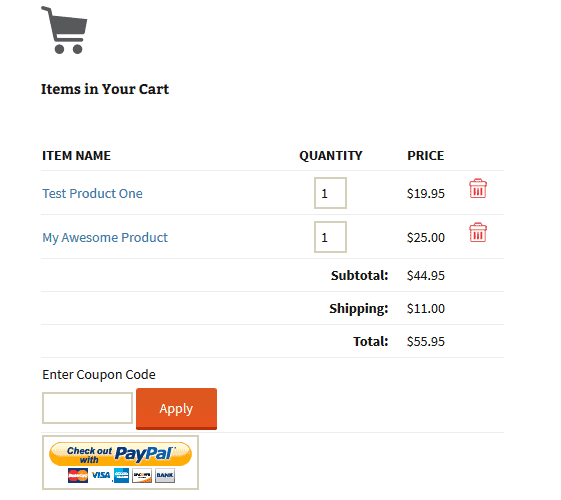Click the QUANTITY column header
The height and width of the screenshot is (500, 561).
point(331,156)
